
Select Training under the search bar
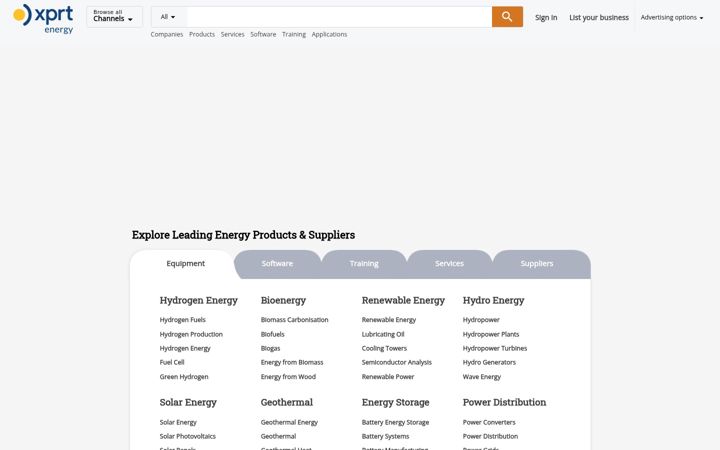point(294,34)
